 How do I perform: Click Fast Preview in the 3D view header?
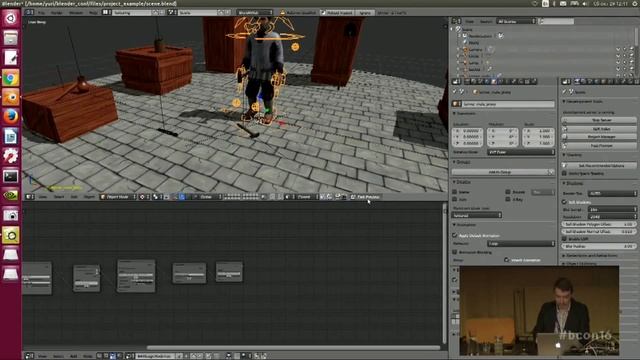pyautogui.click(x=365, y=197)
